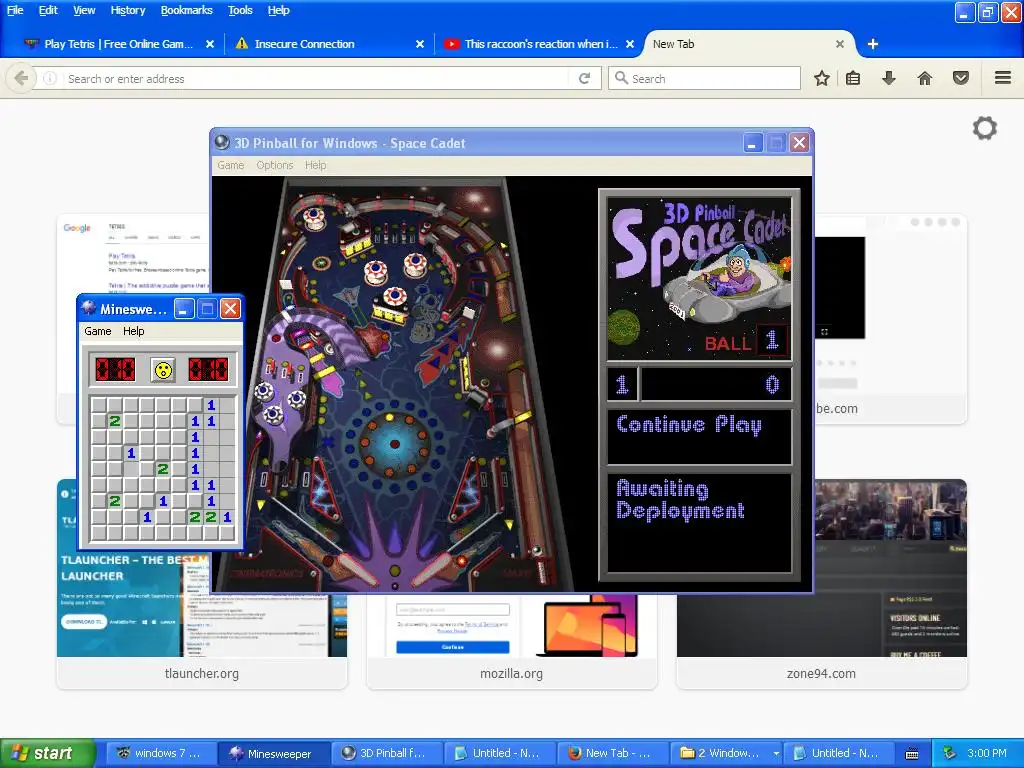Open Firefox Tools menu
This screenshot has width=1024, height=768.
(x=240, y=10)
